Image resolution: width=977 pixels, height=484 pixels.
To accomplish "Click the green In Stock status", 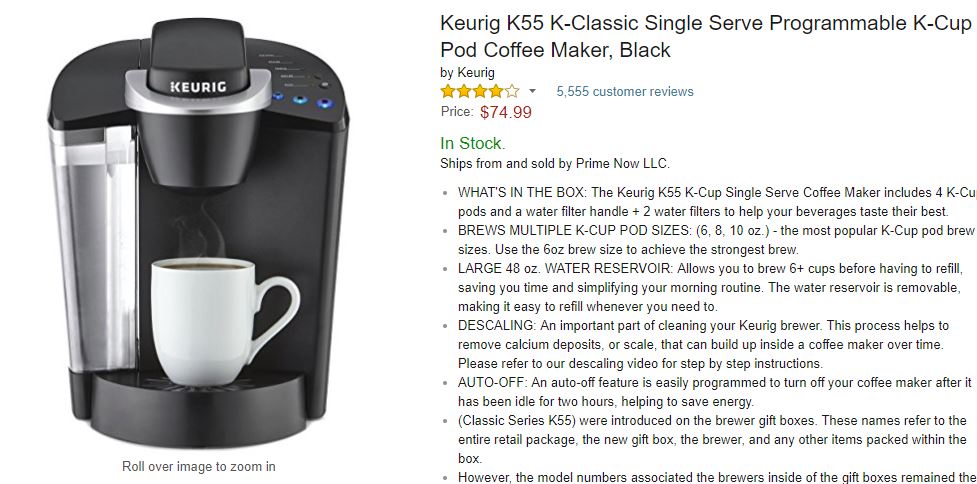I will click(x=472, y=144).
